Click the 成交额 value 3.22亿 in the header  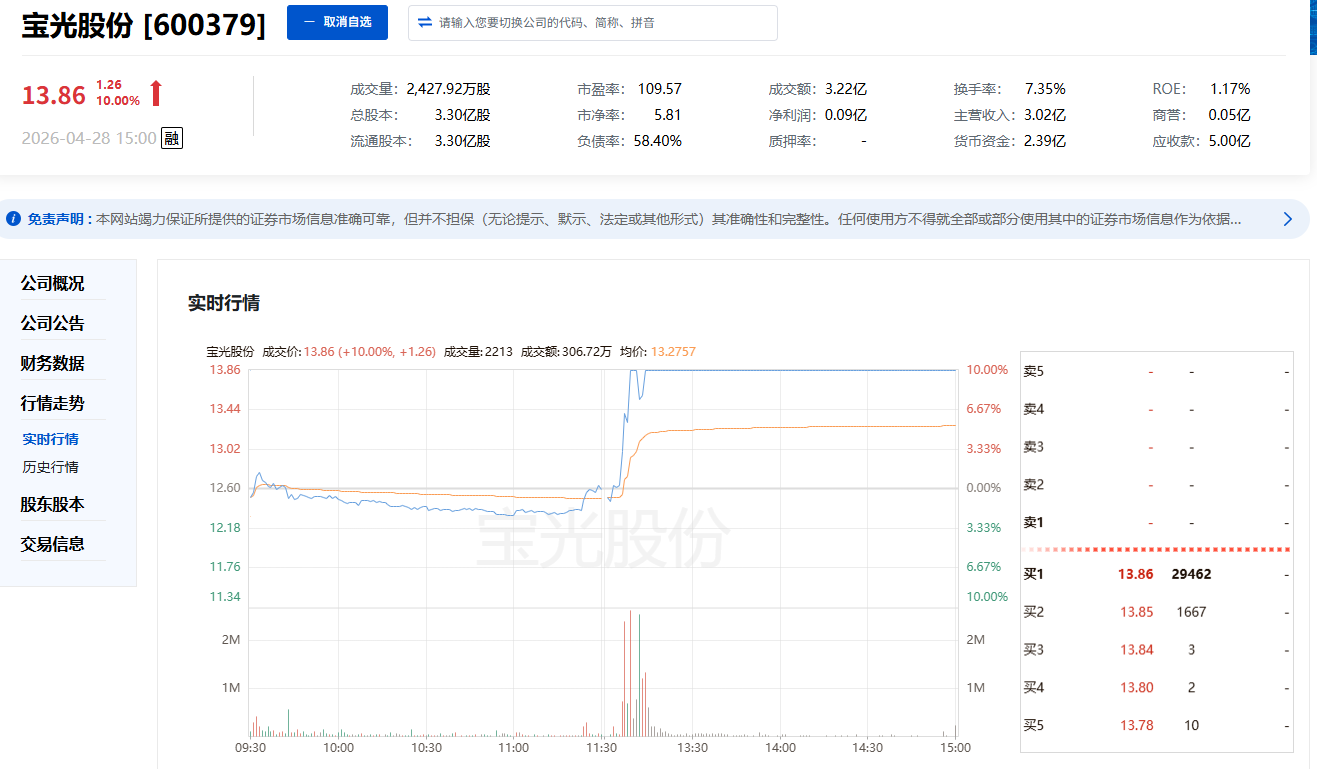[846, 89]
